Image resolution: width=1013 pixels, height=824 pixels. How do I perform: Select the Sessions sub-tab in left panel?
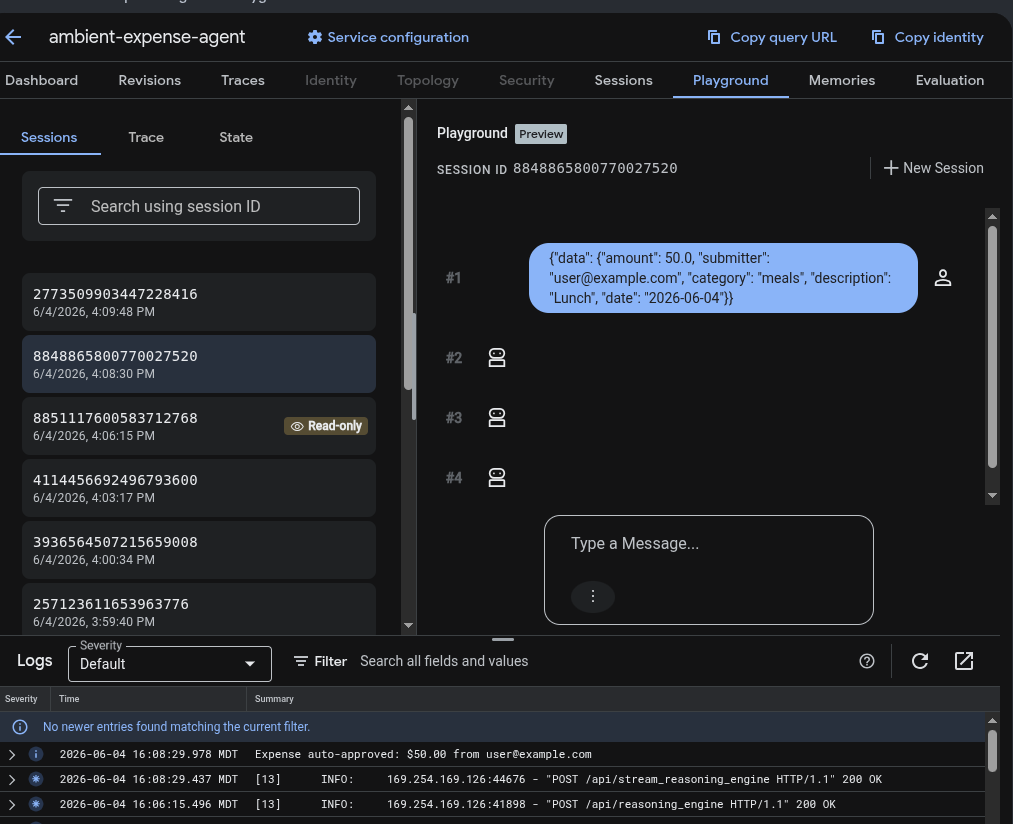pos(49,137)
